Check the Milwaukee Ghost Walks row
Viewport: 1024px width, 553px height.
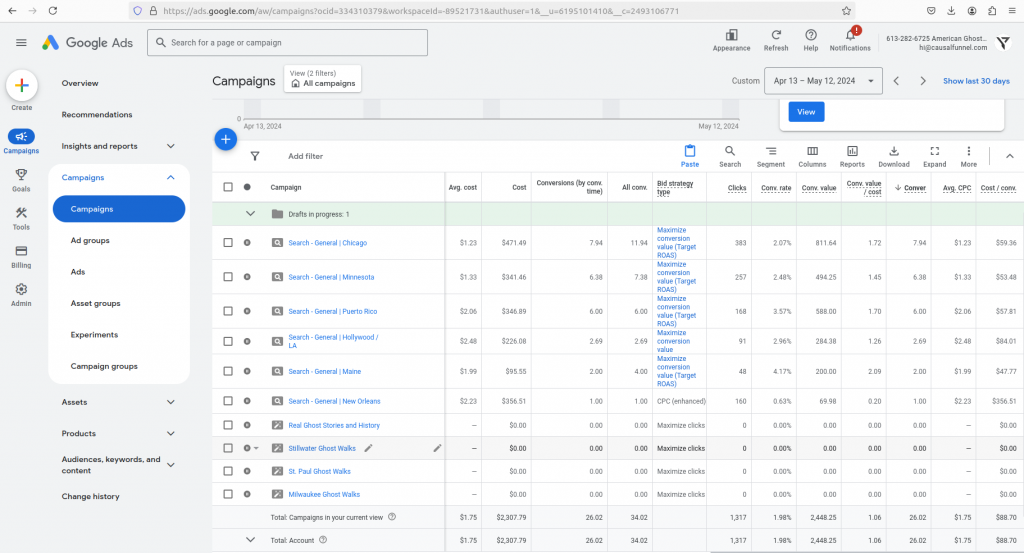[x=228, y=494]
